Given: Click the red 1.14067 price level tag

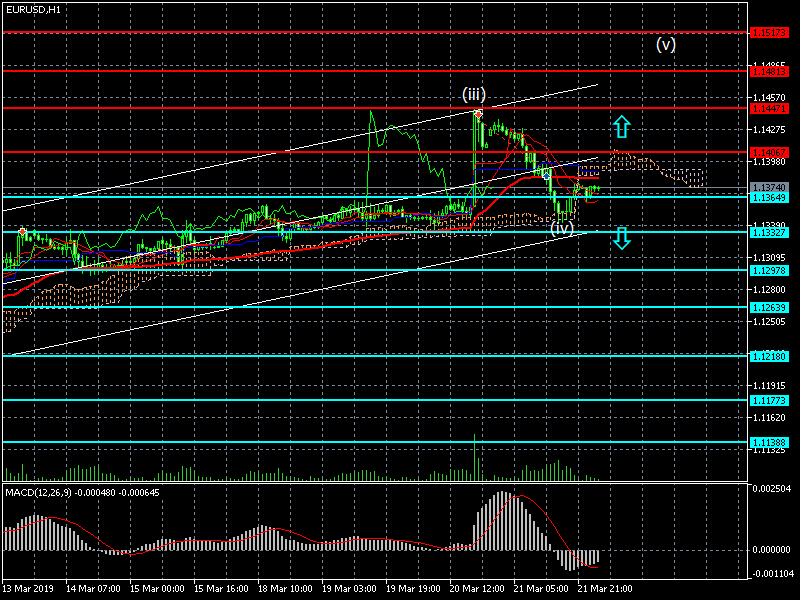Looking at the screenshot, I should 769,153.
